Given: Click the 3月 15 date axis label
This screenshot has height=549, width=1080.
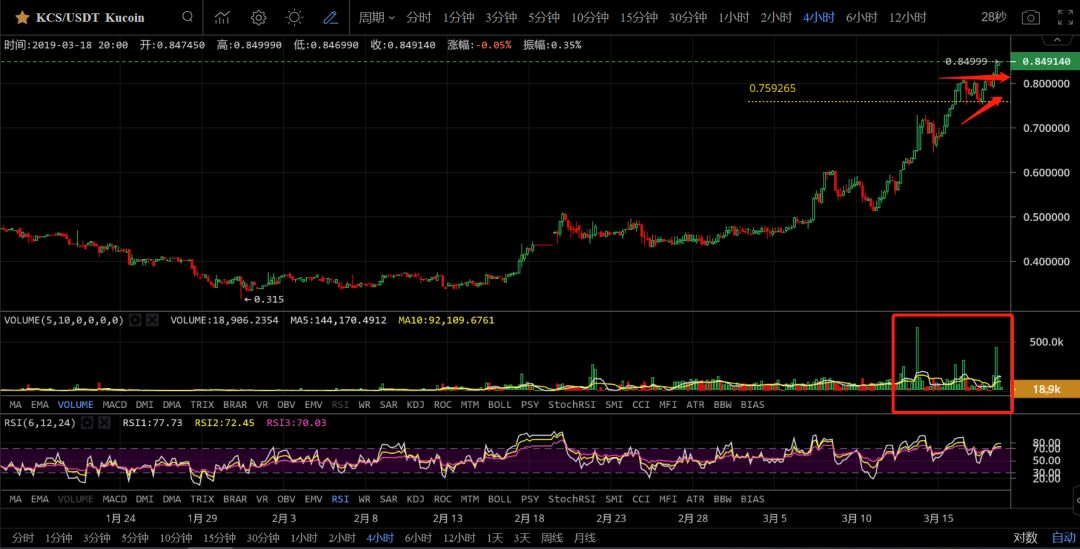Looking at the screenshot, I should pyautogui.click(x=938, y=519).
